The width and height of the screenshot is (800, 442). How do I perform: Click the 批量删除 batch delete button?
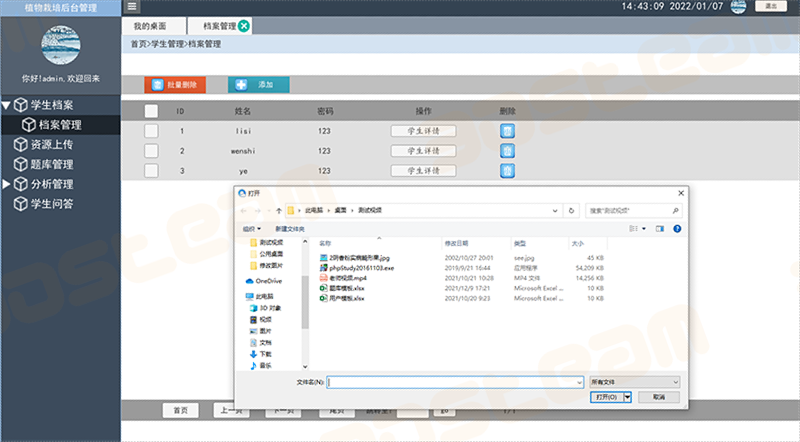175,85
